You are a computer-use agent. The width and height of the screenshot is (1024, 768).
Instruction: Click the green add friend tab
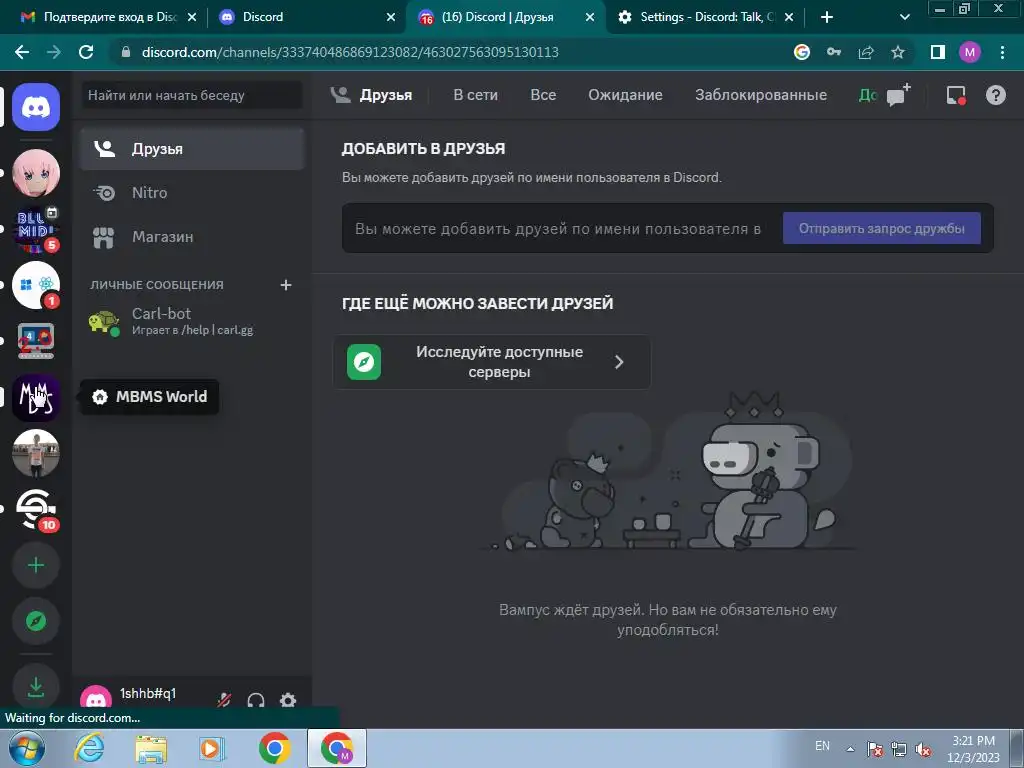pos(867,95)
